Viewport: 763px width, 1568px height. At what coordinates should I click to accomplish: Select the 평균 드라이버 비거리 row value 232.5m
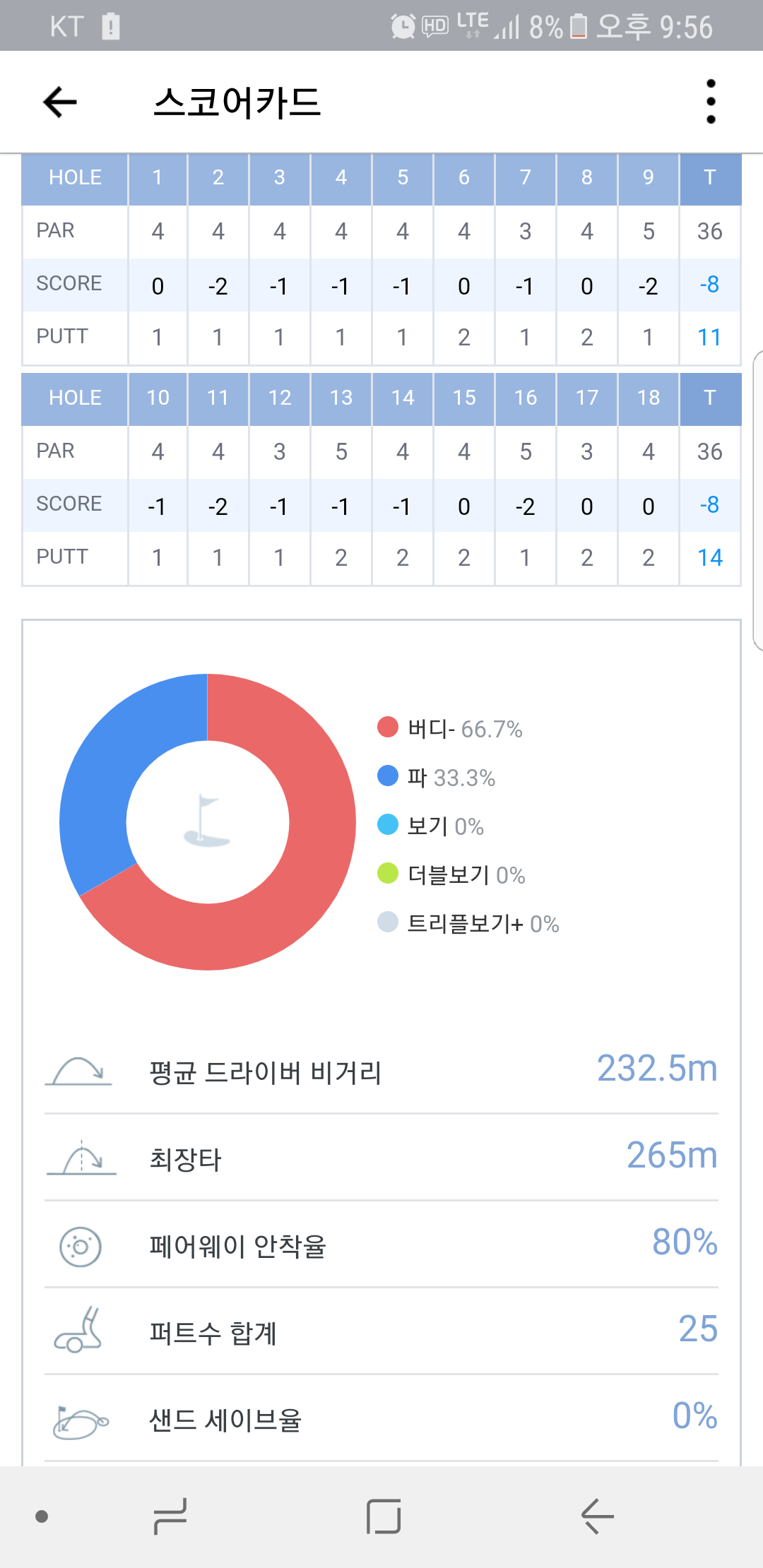click(656, 1069)
